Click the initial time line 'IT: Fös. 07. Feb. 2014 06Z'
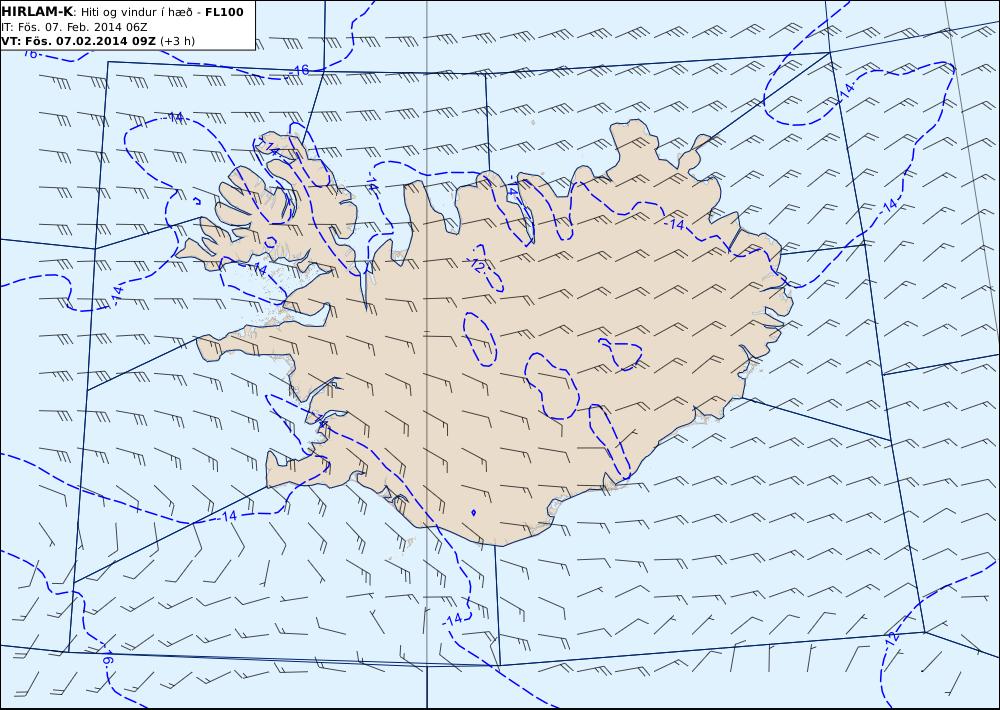Image resolution: width=1000 pixels, height=710 pixels. click(74, 27)
